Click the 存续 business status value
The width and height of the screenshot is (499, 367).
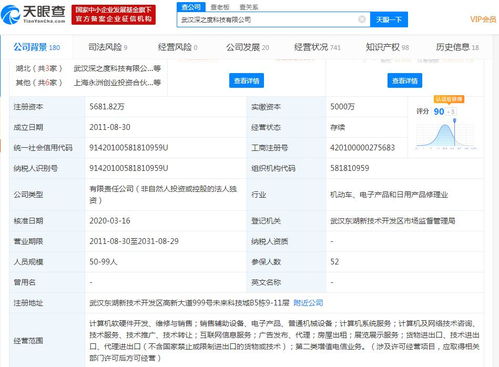click(x=337, y=127)
